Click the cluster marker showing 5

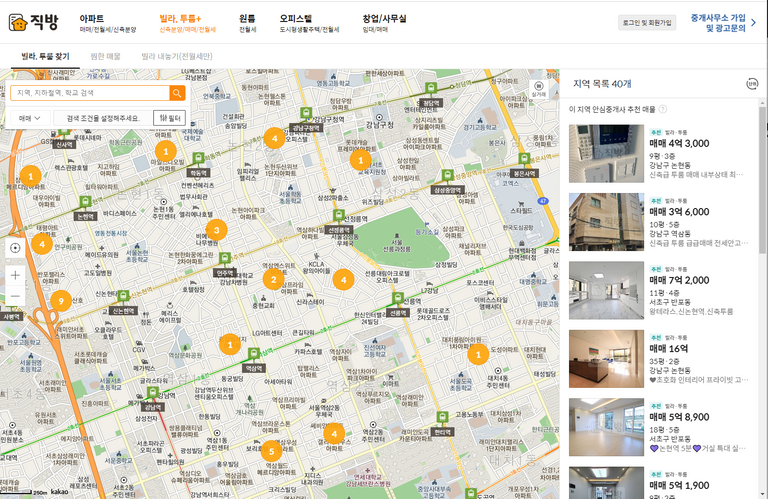point(271,451)
